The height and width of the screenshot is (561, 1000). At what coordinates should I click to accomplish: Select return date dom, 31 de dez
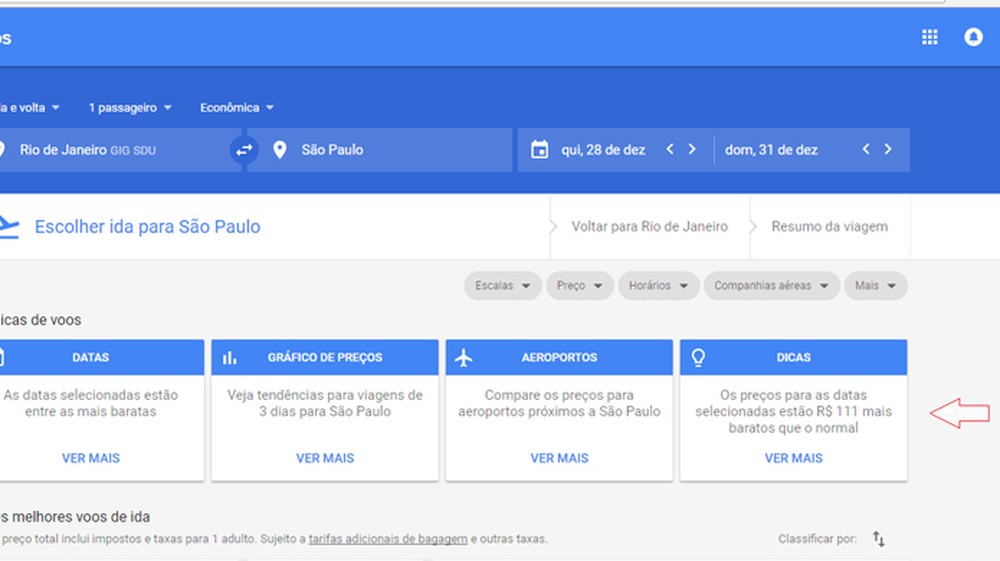[x=771, y=150]
